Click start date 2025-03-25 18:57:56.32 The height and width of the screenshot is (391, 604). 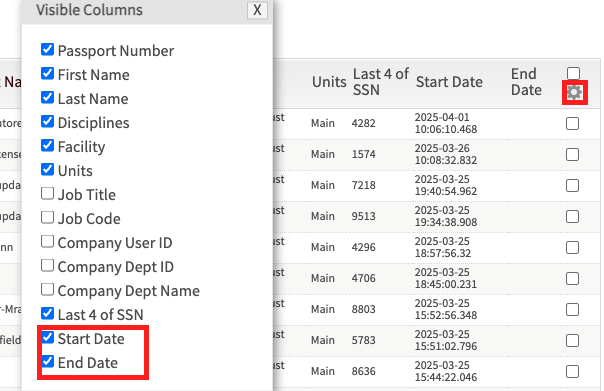[443, 247]
